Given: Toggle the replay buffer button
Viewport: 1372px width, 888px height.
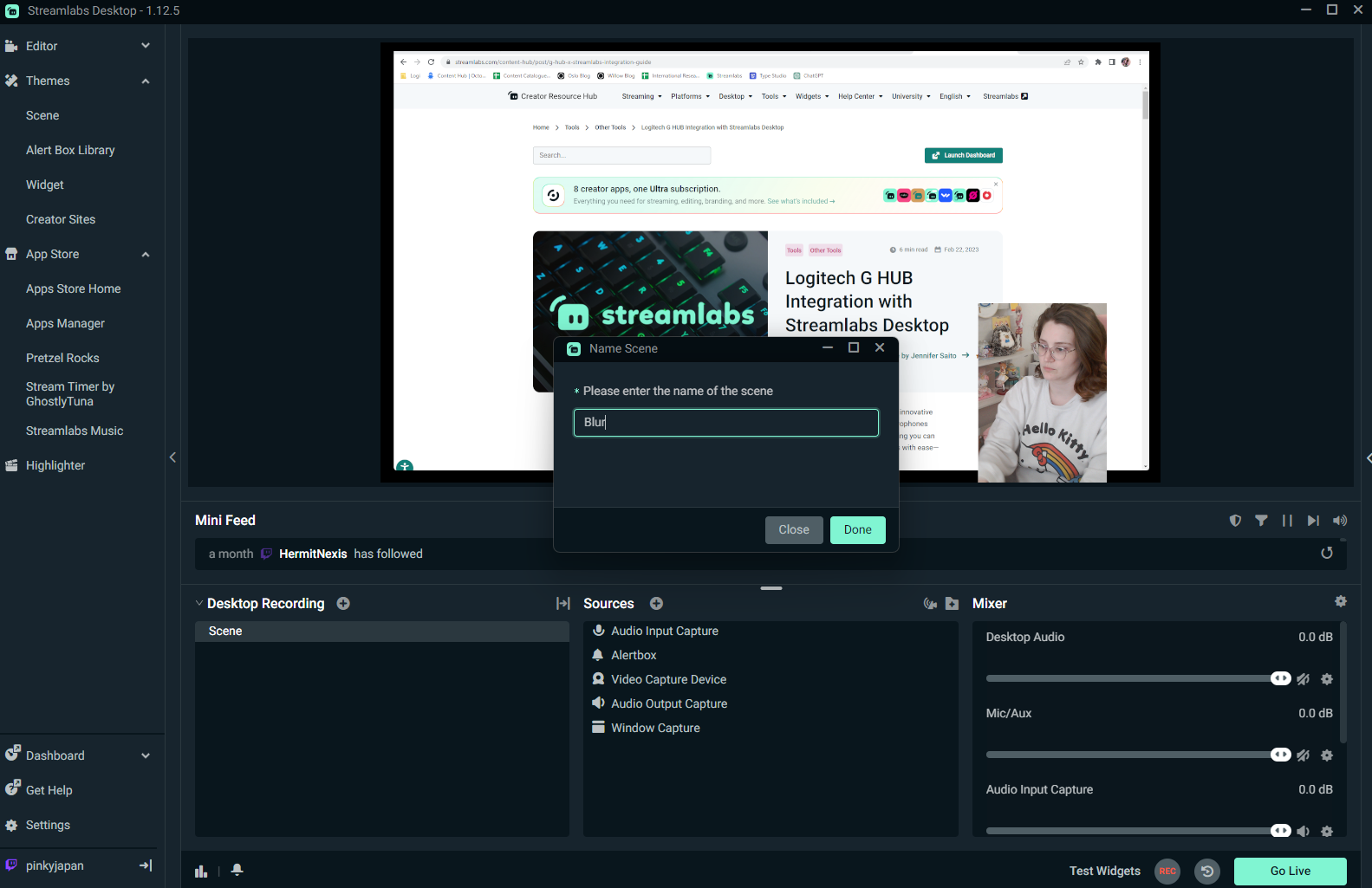Looking at the screenshot, I should (1207, 872).
